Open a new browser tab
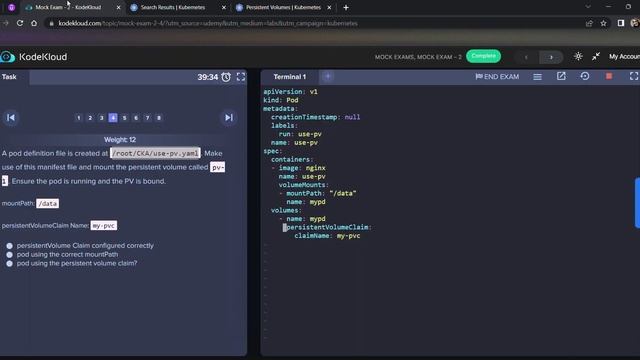Viewport: 640px width, 360px height. [x=346, y=7]
